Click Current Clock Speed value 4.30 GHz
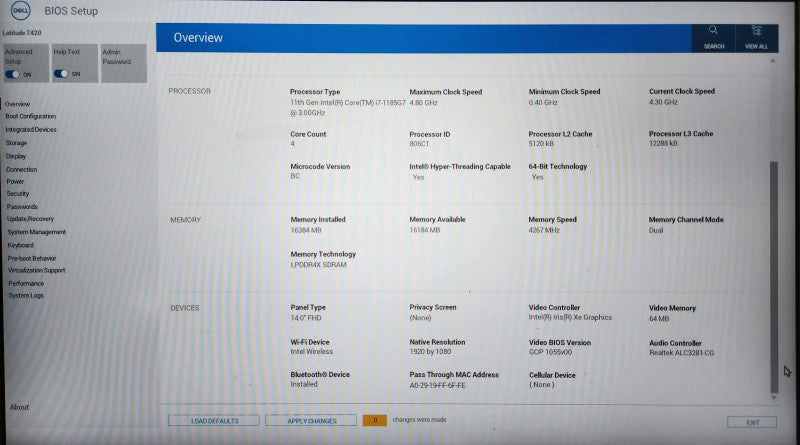 point(663,102)
